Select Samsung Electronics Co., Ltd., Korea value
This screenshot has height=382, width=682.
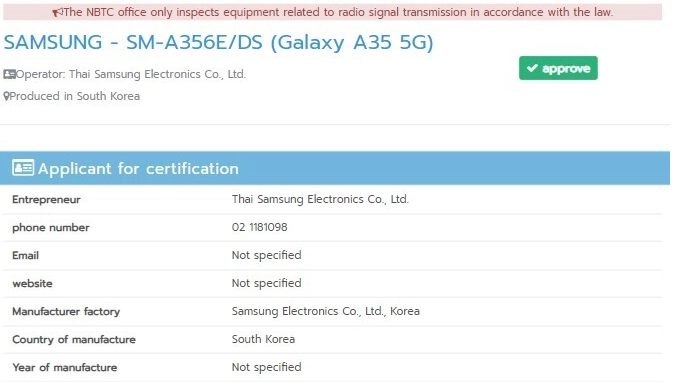[x=325, y=312]
